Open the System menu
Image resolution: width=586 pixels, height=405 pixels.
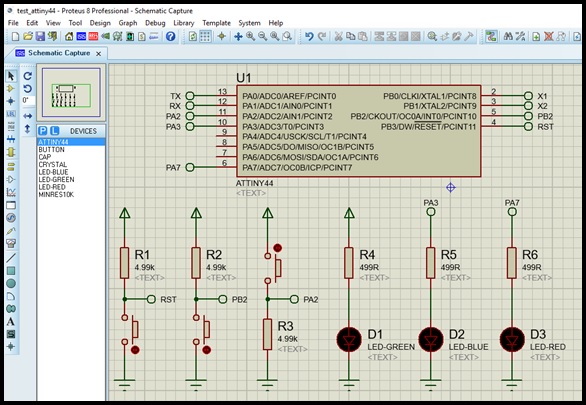(249, 23)
